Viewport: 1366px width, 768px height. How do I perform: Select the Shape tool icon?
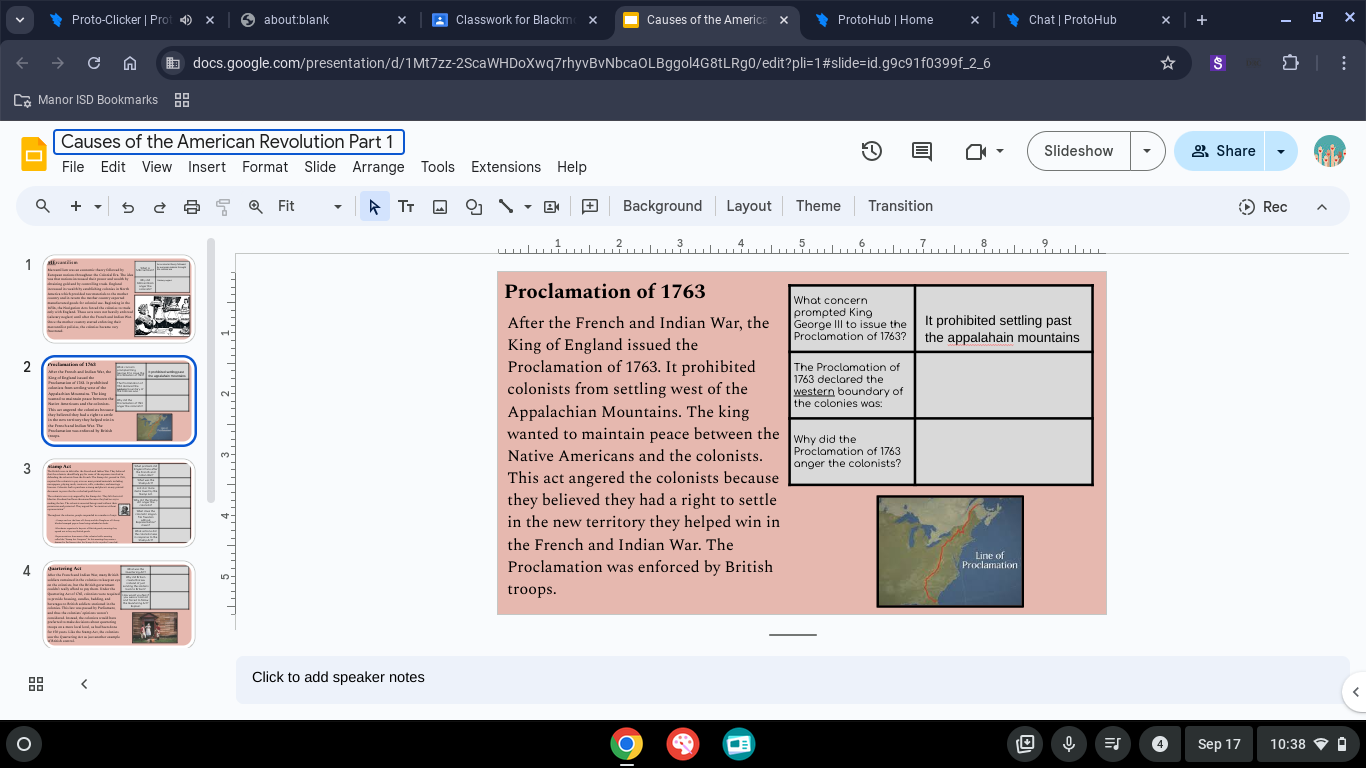[473, 207]
